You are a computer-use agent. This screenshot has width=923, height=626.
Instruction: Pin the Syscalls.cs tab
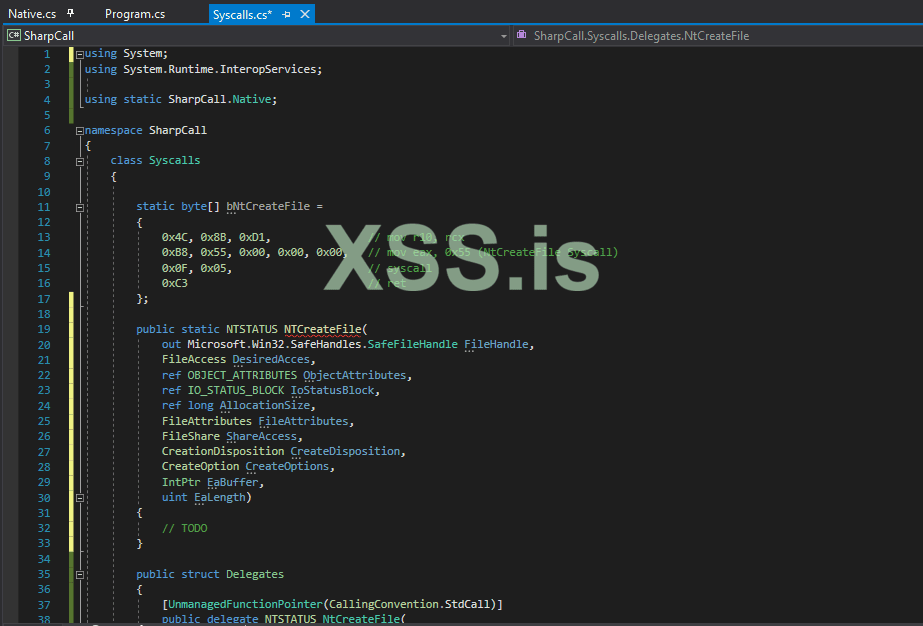point(287,14)
